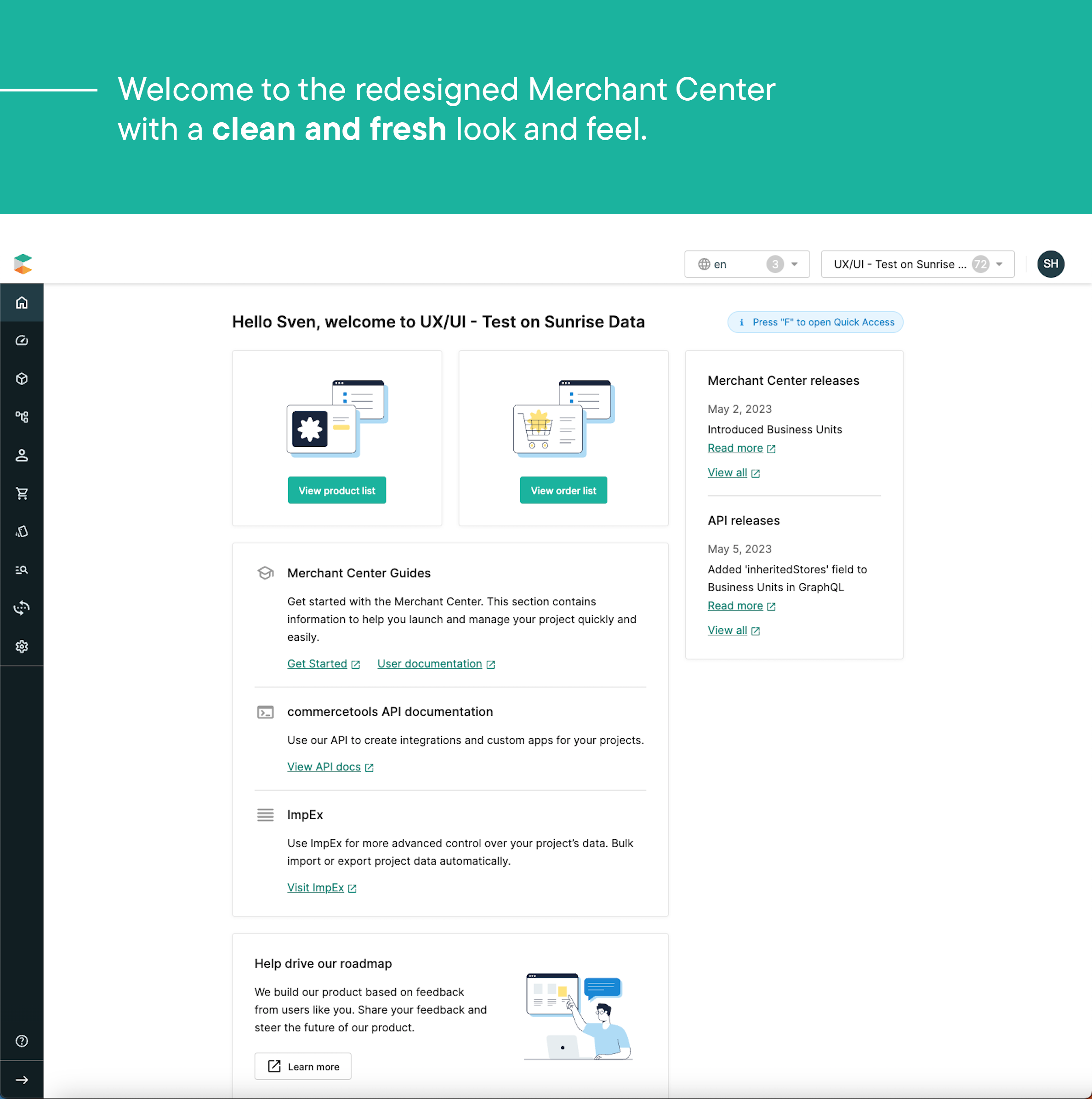Image resolution: width=1092 pixels, height=1099 pixels.
Task: Open the Support question mark icon
Action: tap(22, 1041)
